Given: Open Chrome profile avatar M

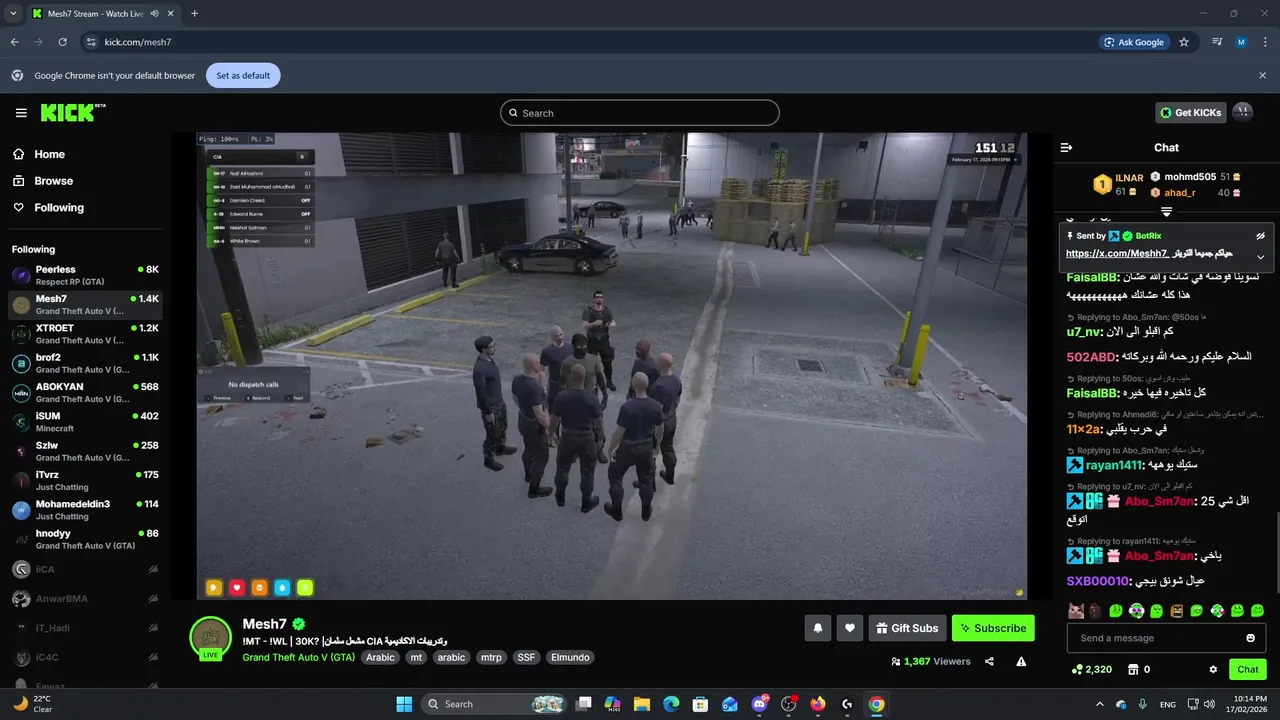Looking at the screenshot, I should (1241, 42).
